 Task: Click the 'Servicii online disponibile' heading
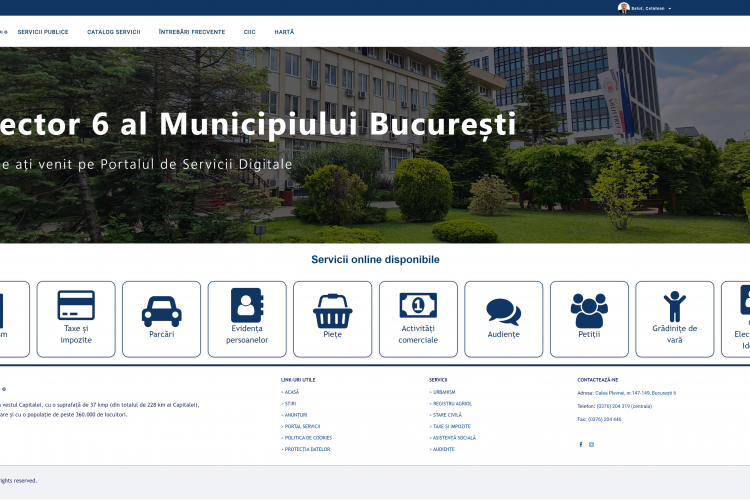pyautogui.click(x=375, y=259)
